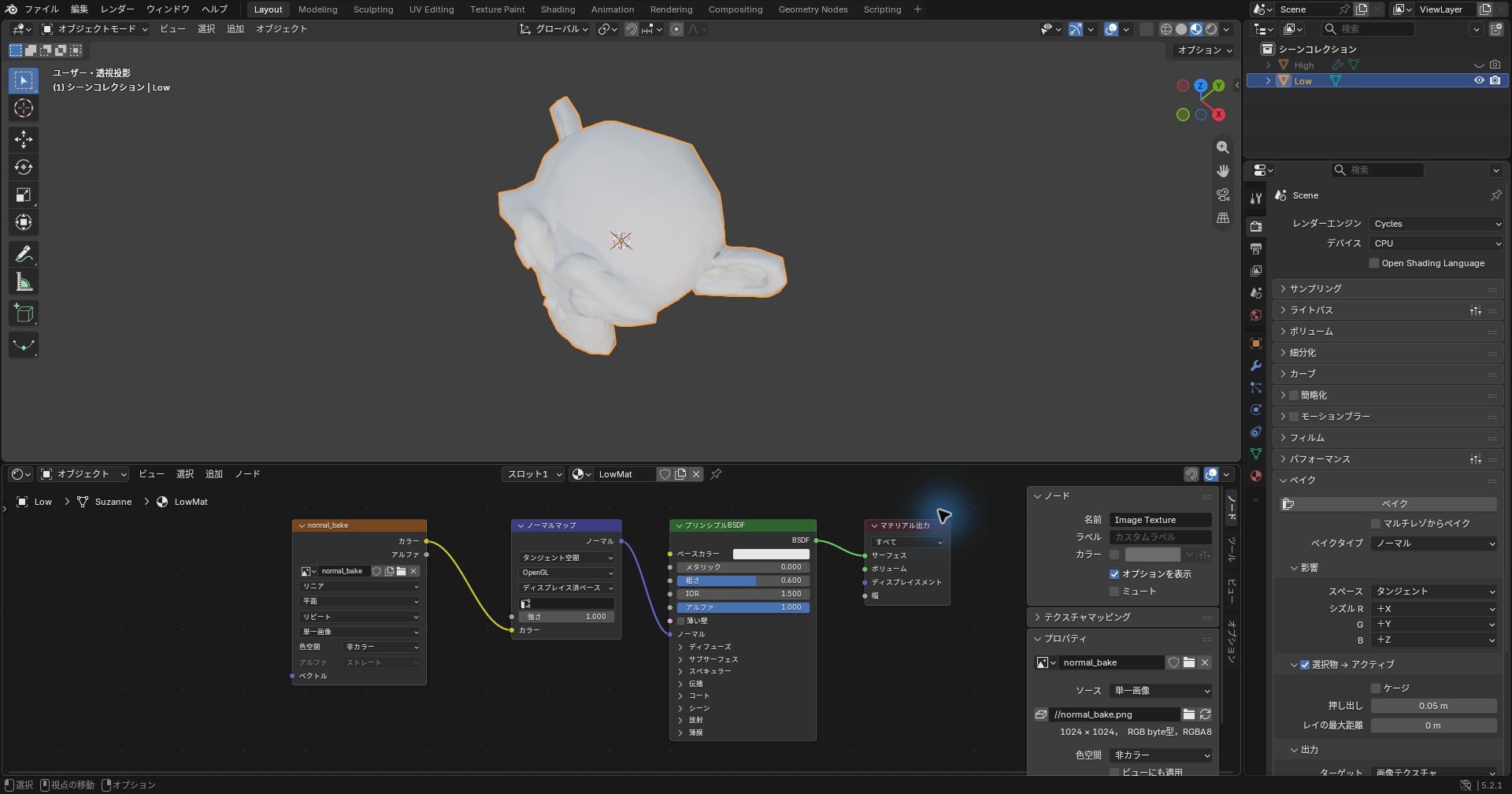Screen dimensions: 1512x794
Task: Toggle the Mute node checkbox
Action: click(x=1114, y=592)
